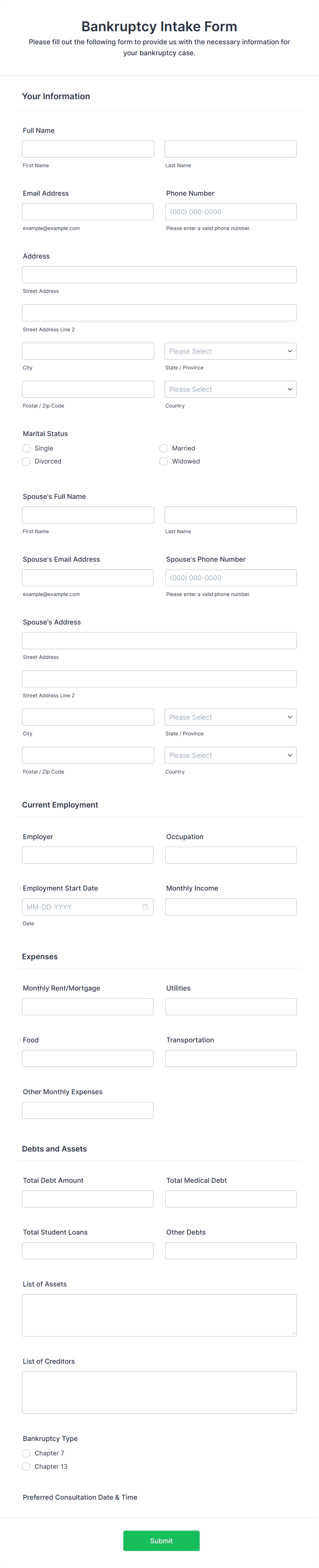
Task: Select Chapter 7 bankruptcy type
Action: 26,1453
